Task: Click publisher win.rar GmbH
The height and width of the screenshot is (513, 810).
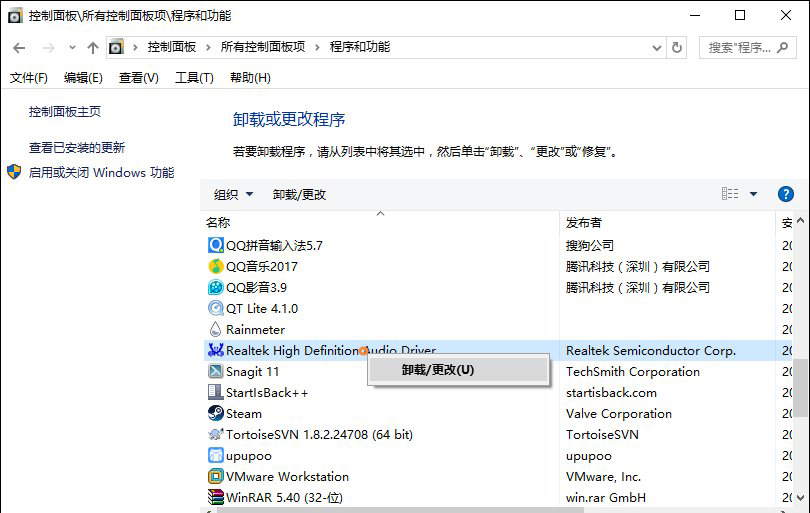Action: [x=605, y=498]
